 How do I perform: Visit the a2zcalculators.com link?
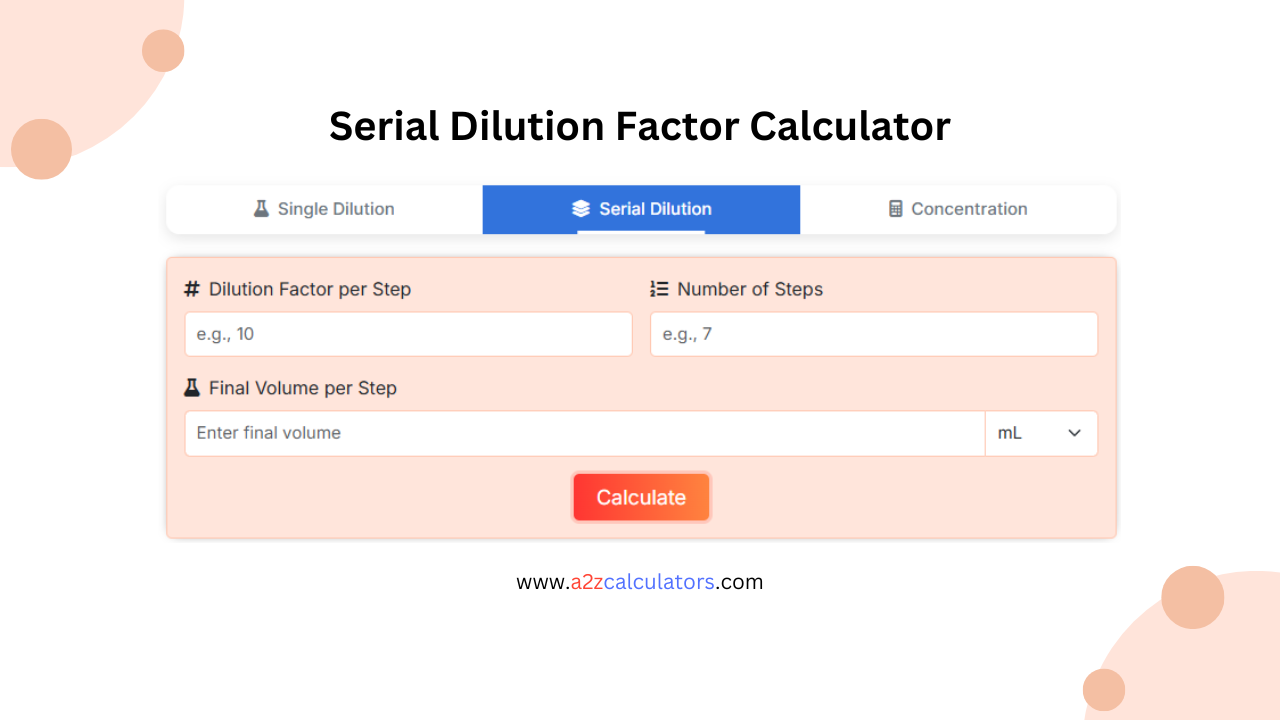pyautogui.click(x=640, y=581)
